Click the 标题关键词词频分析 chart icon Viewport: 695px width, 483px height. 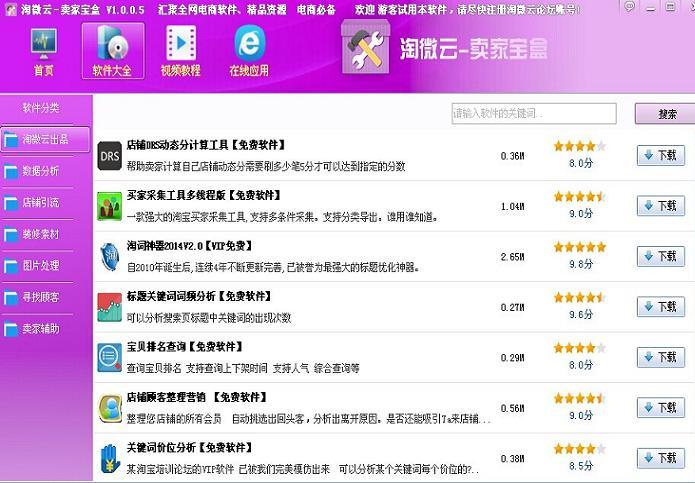(109, 307)
